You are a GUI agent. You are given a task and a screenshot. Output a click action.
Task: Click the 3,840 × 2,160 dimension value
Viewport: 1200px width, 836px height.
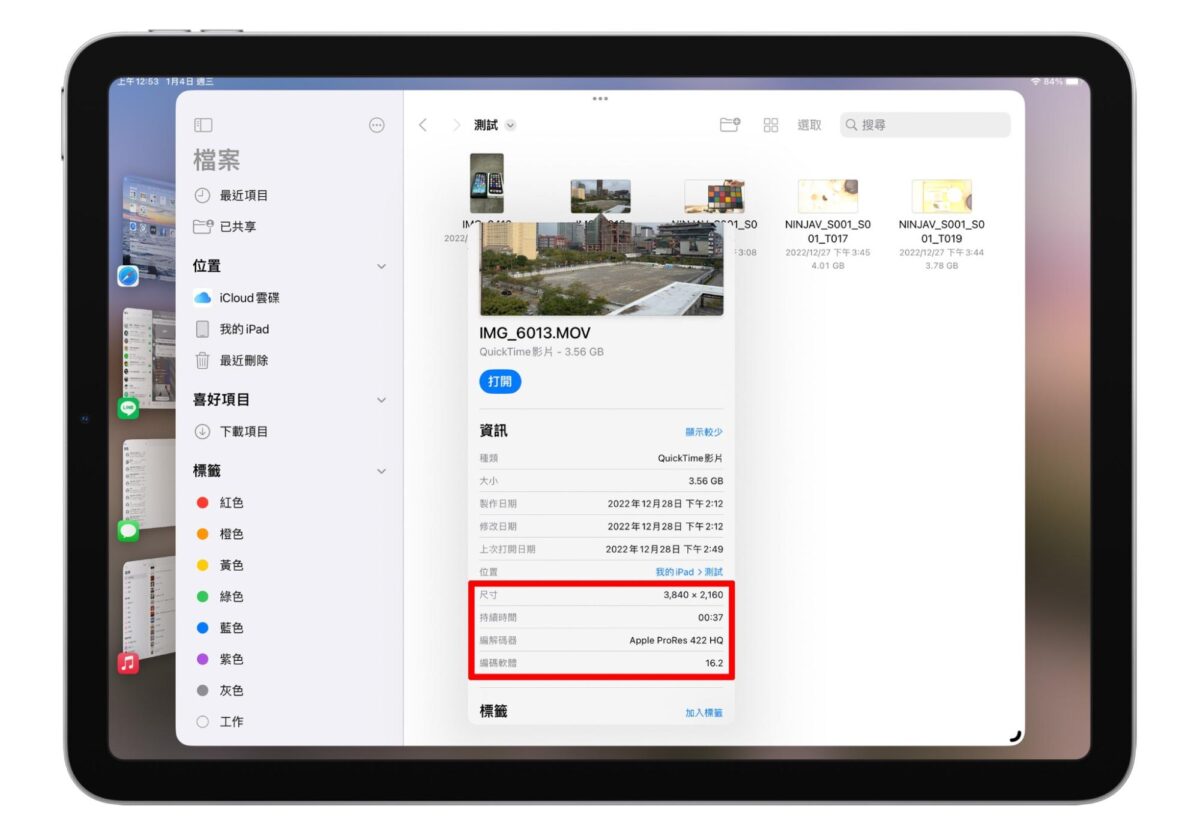tap(693, 595)
